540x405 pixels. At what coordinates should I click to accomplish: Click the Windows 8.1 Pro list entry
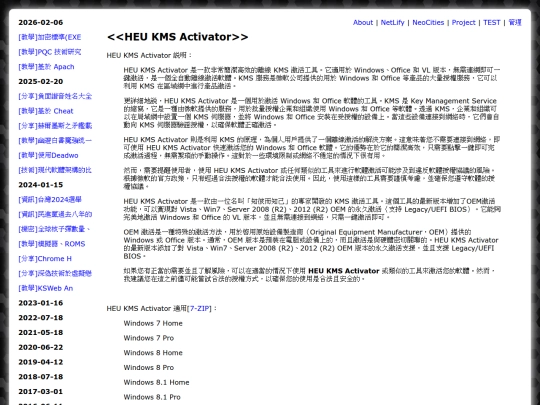152,397
